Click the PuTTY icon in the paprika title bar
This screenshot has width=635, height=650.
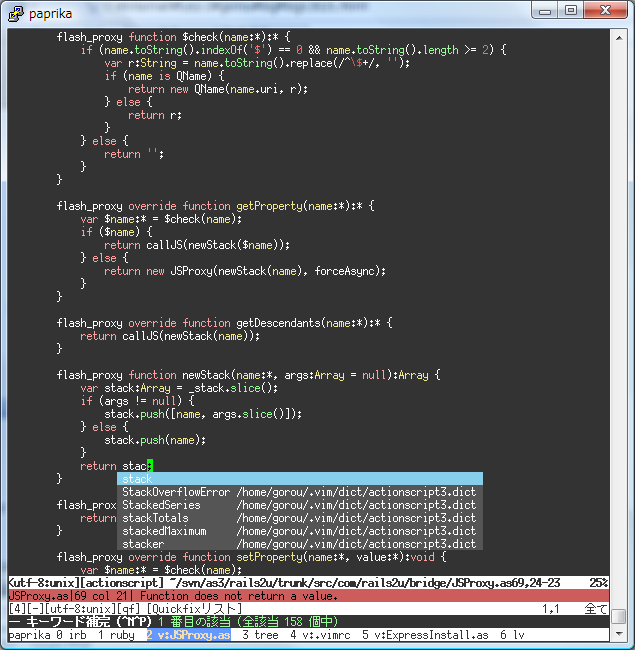(x=16, y=14)
